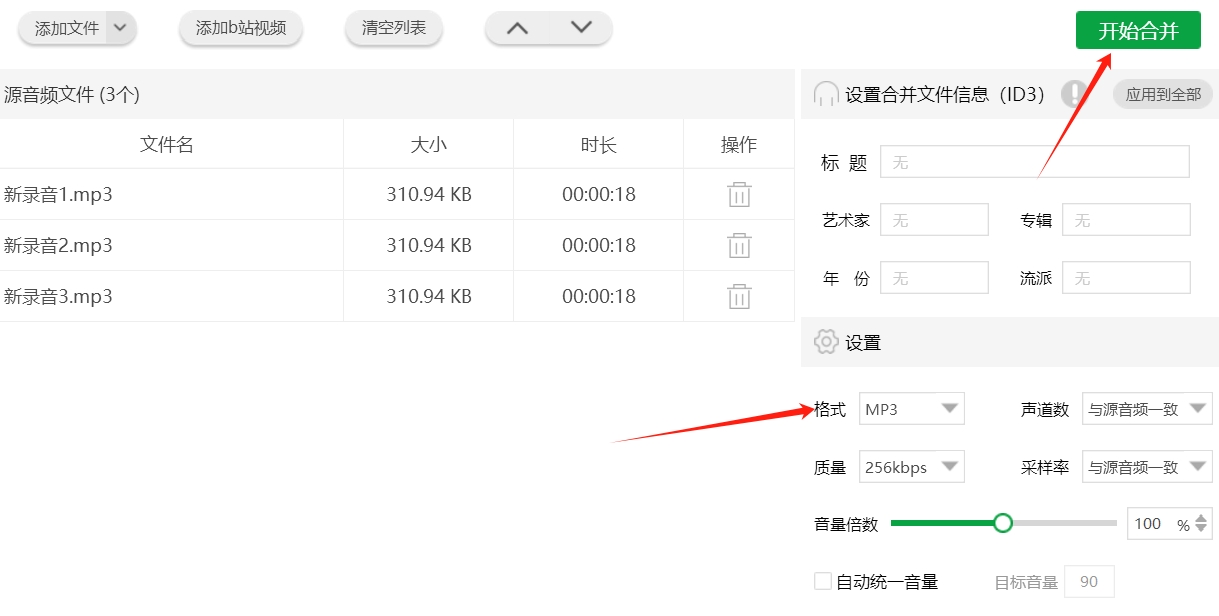The image size is (1219, 616).
Task: Click the volume percent 100 field
Action: [x=1169, y=523]
